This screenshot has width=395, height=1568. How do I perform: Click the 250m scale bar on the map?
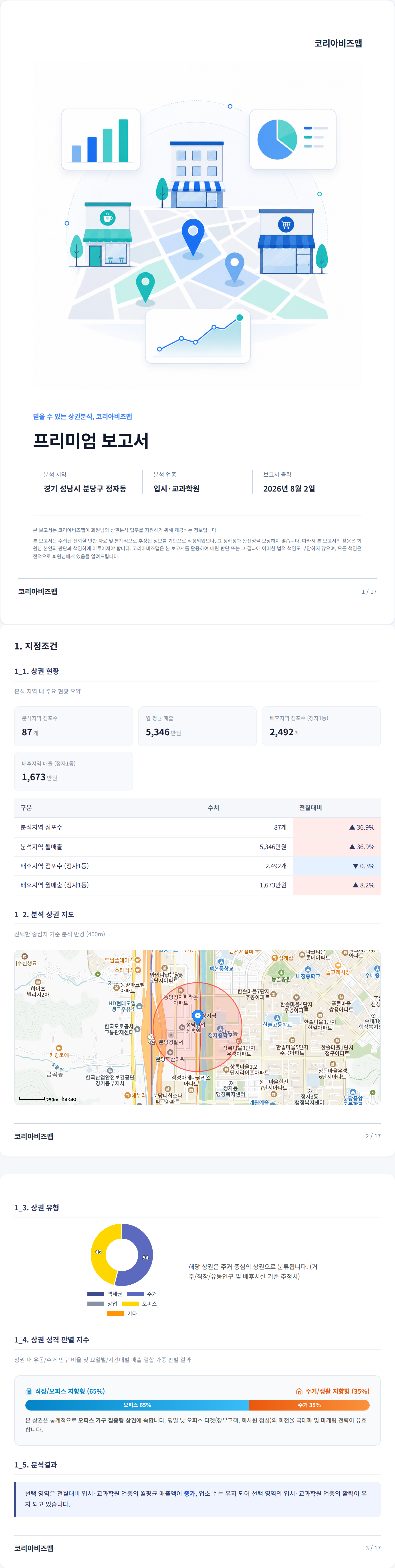tap(32, 1099)
